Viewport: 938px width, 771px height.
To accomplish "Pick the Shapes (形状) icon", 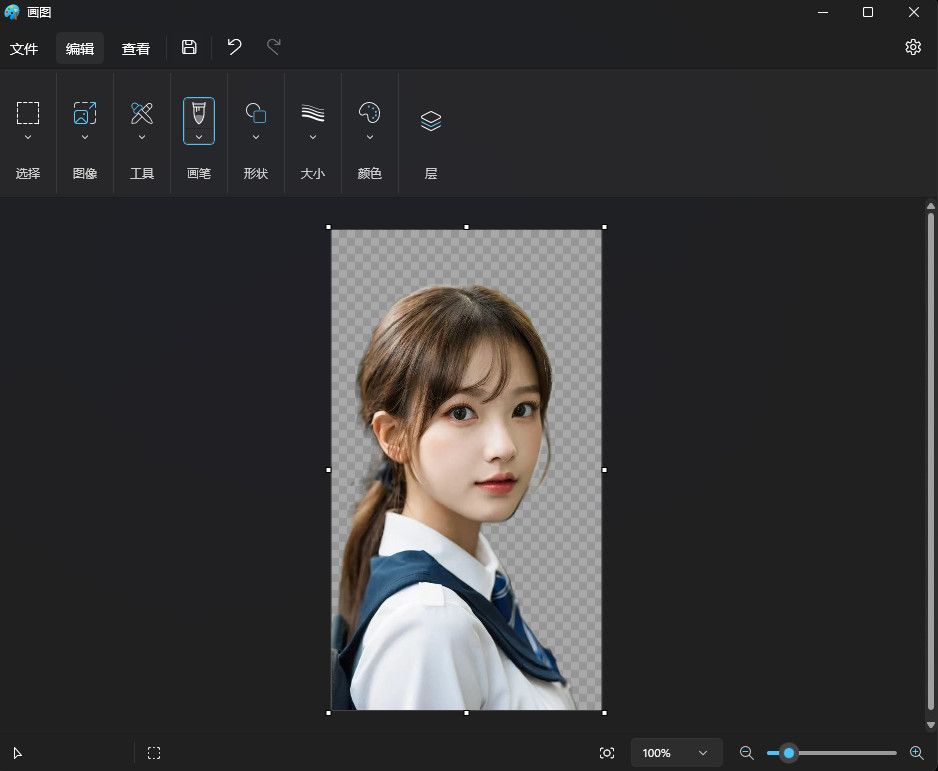I will (x=255, y=112).
